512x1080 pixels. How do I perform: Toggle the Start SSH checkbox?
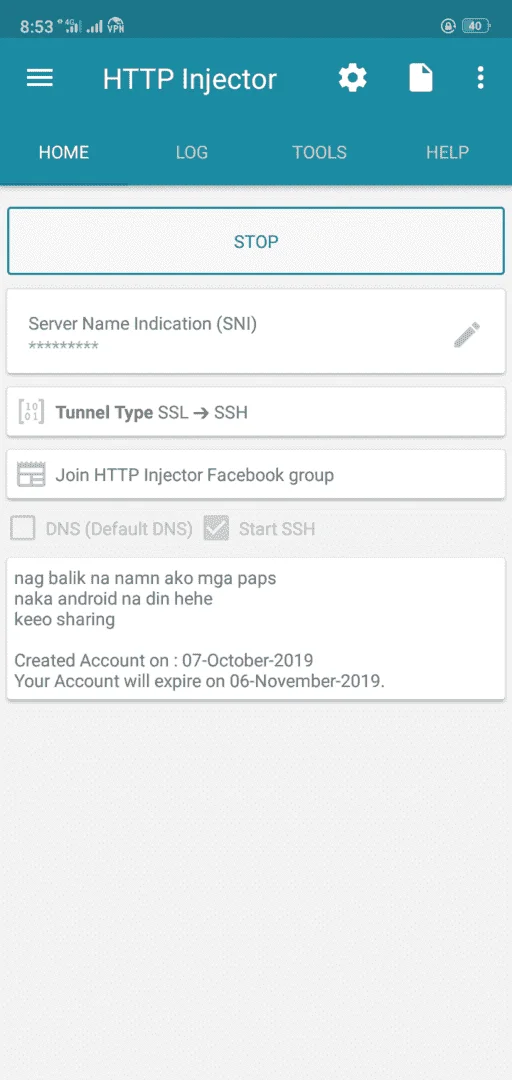tap(216, 529)
